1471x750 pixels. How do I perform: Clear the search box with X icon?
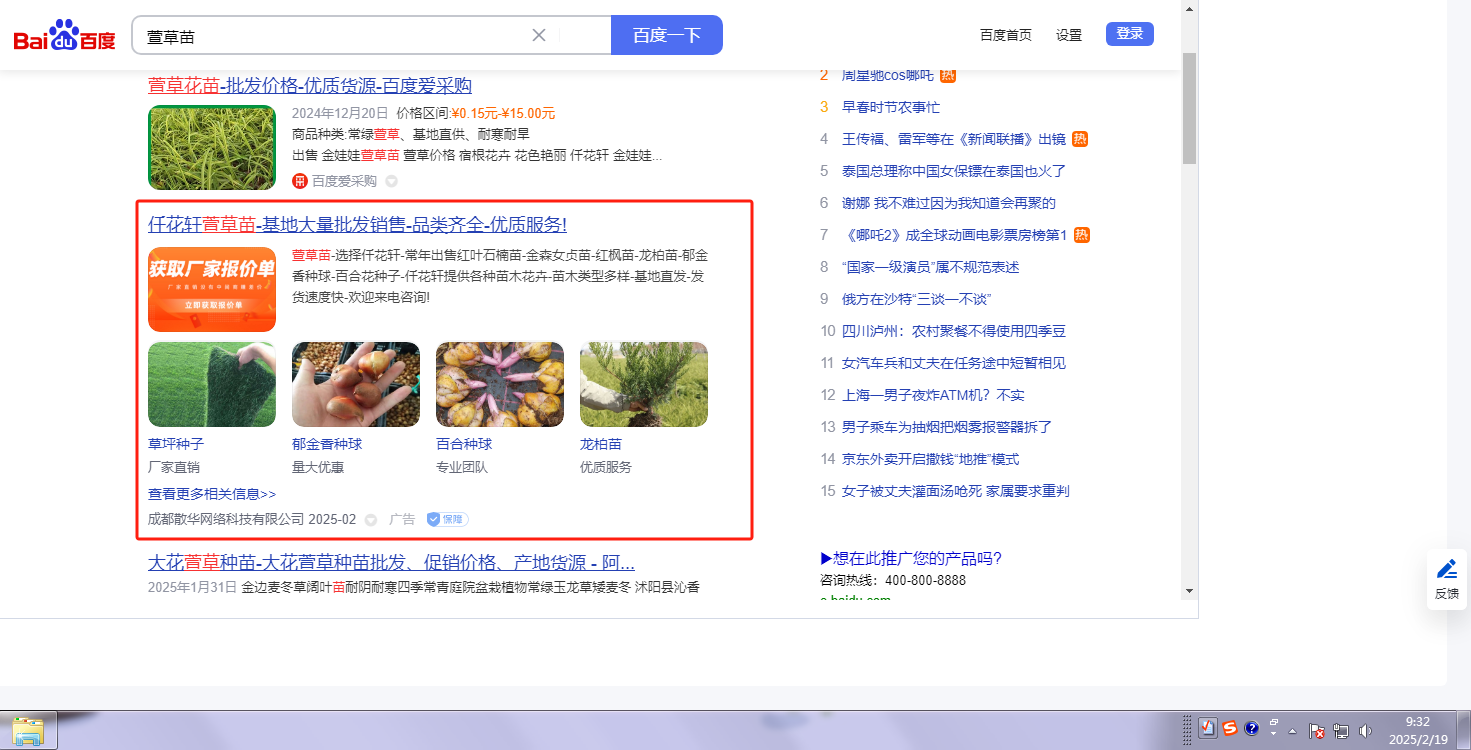(x=539, y=35)
